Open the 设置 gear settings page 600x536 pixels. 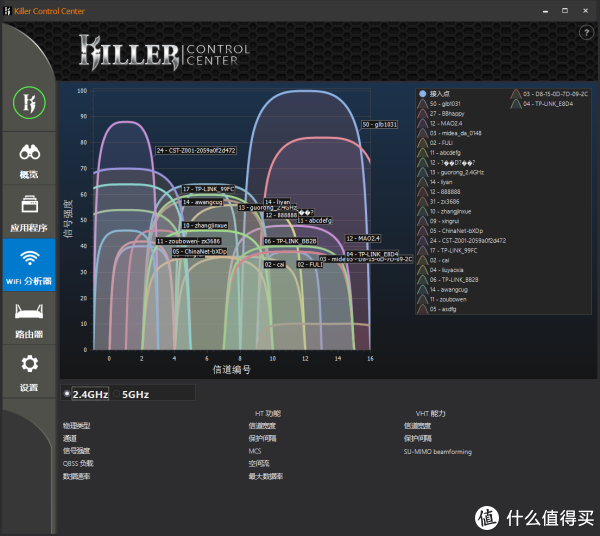[x=29, y=372]
